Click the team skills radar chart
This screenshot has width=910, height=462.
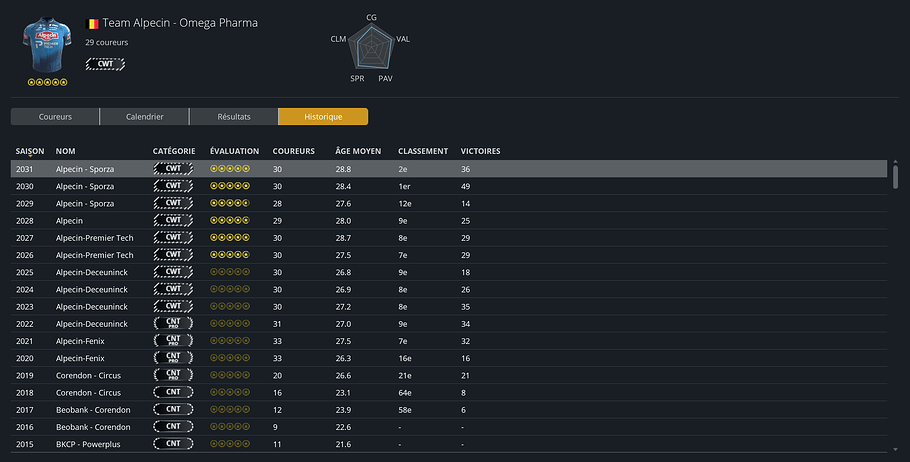371,46
